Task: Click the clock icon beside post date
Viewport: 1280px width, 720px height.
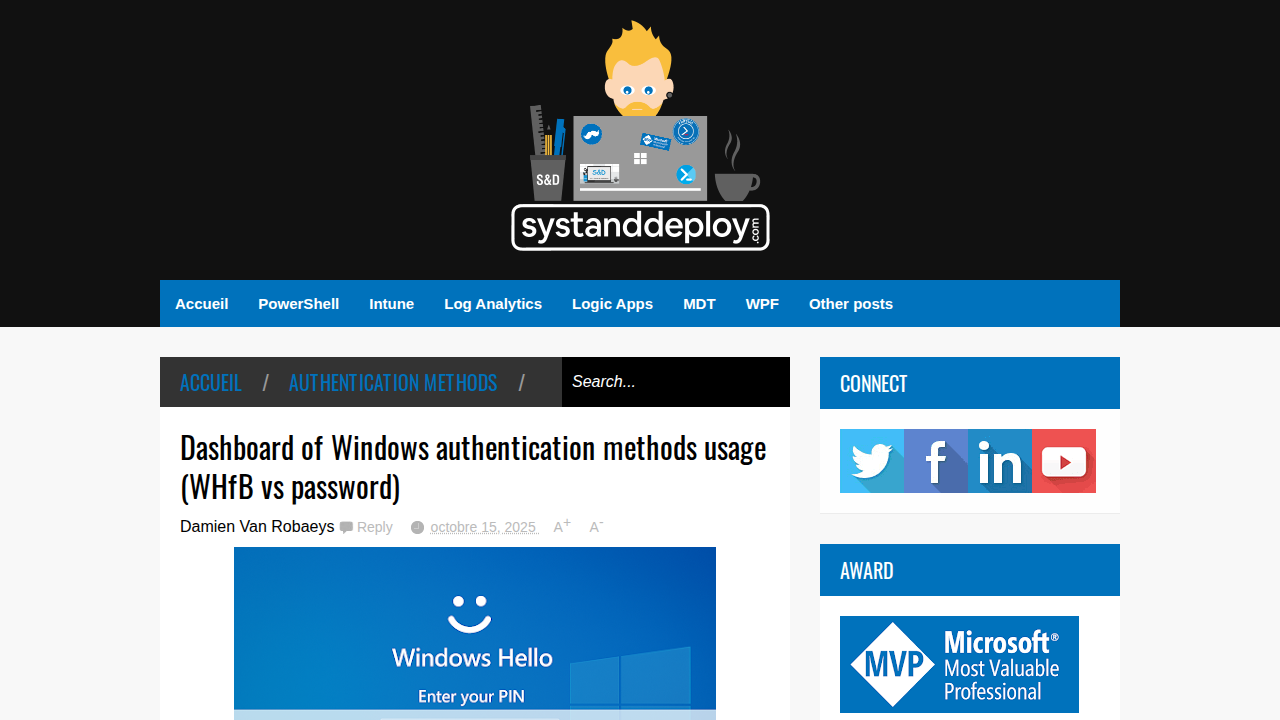Action: pyautogui.click(x=418, y=527)
